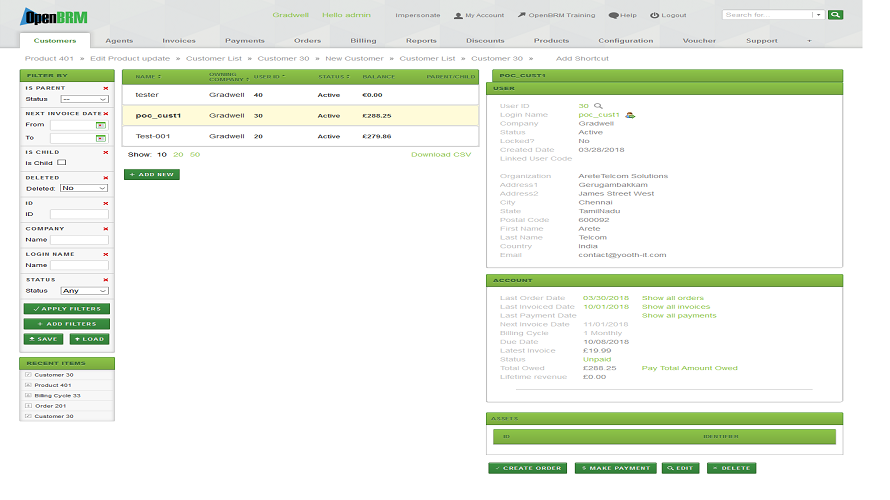Click Add Shortcut in breadcrumb bar
Viewport: 890px width, 500px height.
(x=582, y=58)
